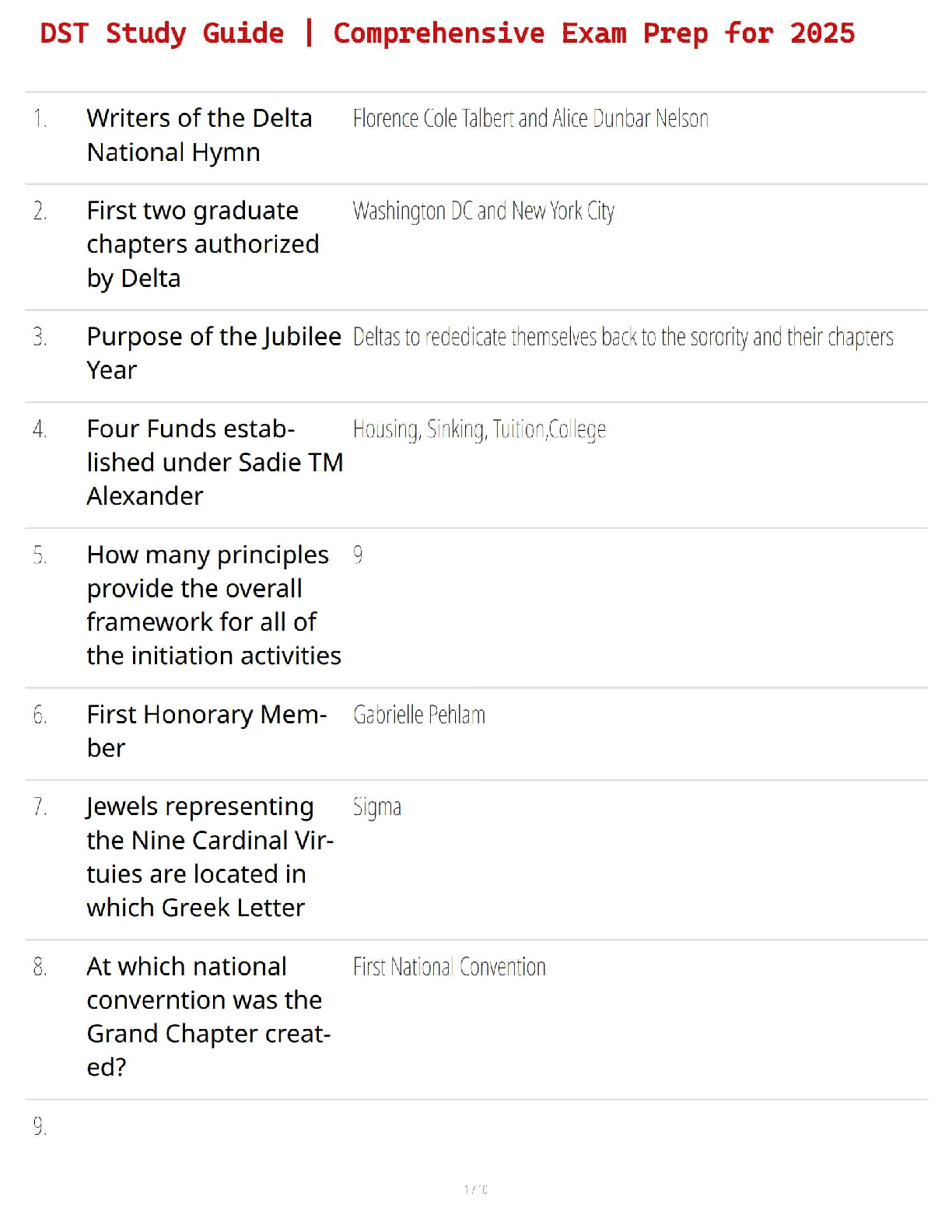Select the answer 'Gabrielle Pehlam'
This screenshot has width=952, height=1232.
[419, 715]
